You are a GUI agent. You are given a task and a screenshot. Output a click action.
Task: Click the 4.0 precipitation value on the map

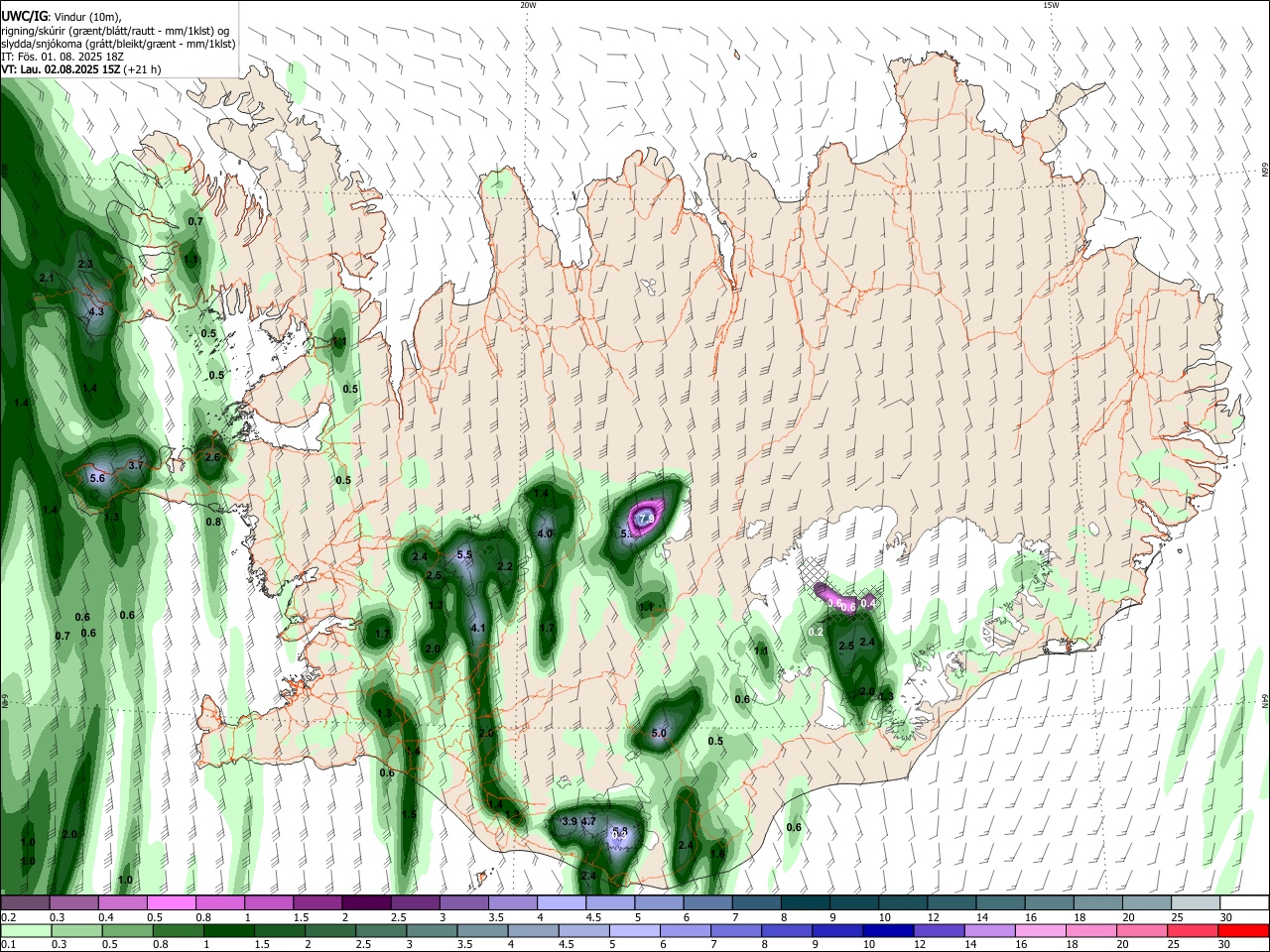[545, 534]
